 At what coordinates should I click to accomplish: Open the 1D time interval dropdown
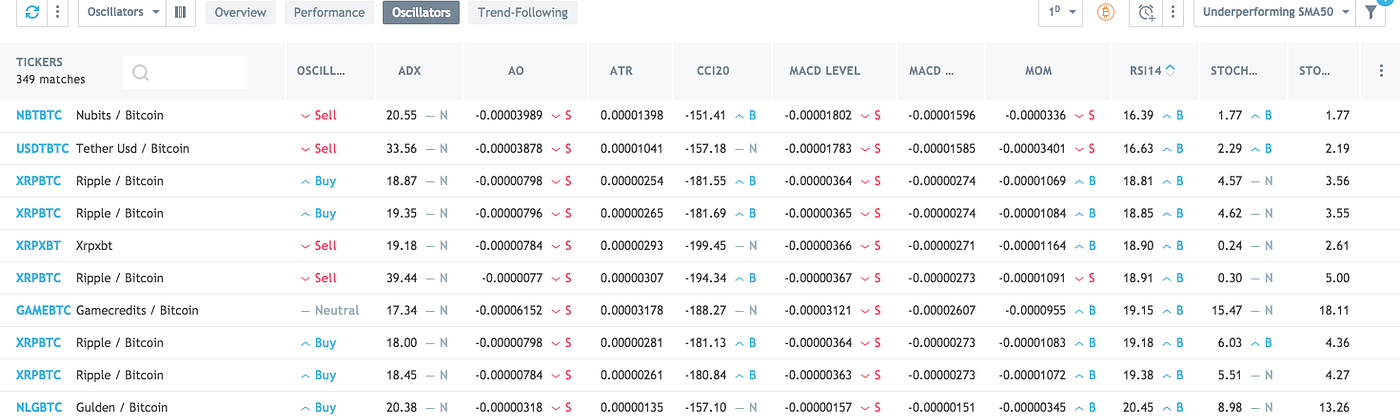[1062, 12]
